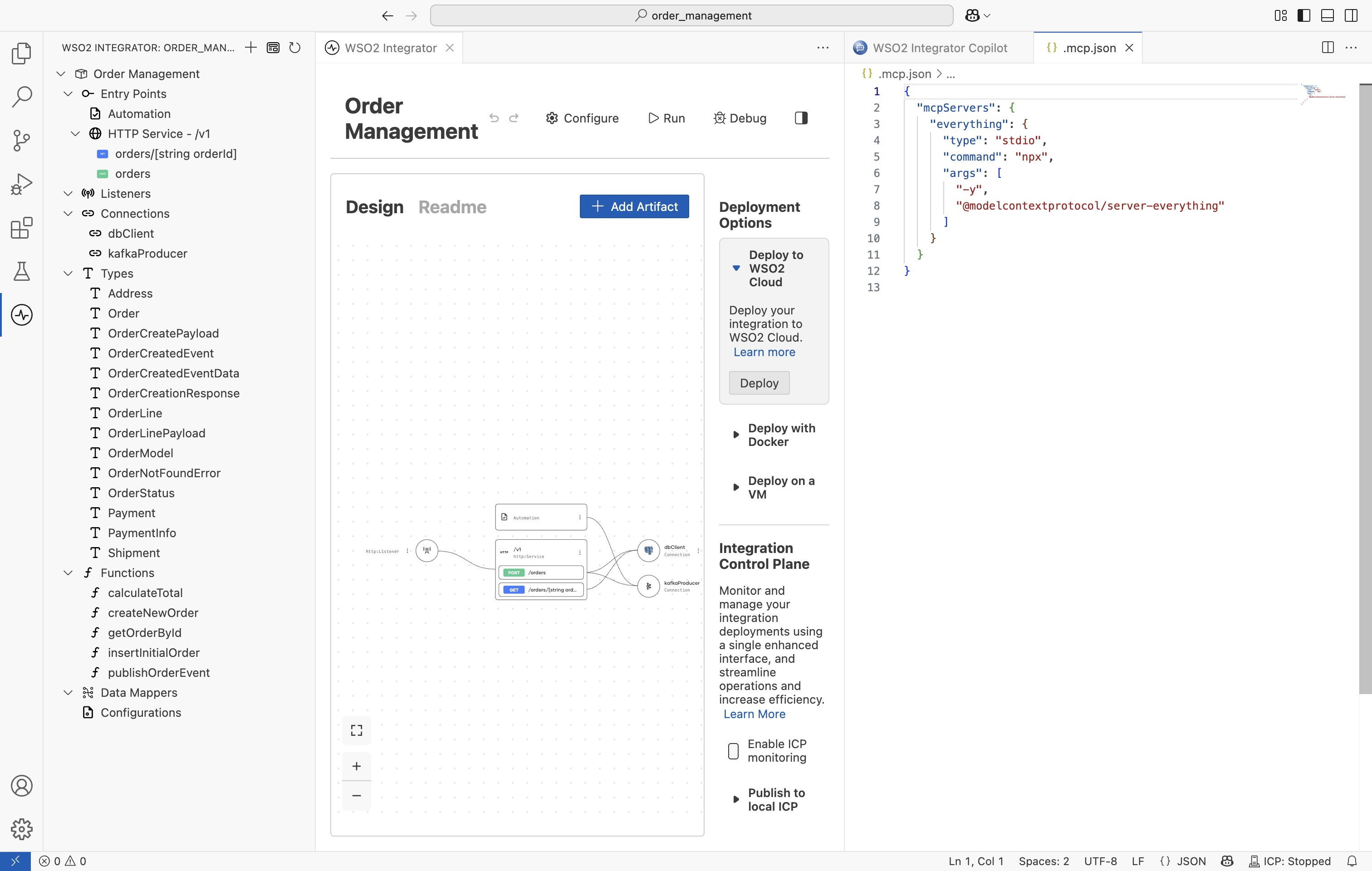Click the Redo arrow beside Order Management
Viewport: 1372px width, 871px height.
(x=514, y=118)
